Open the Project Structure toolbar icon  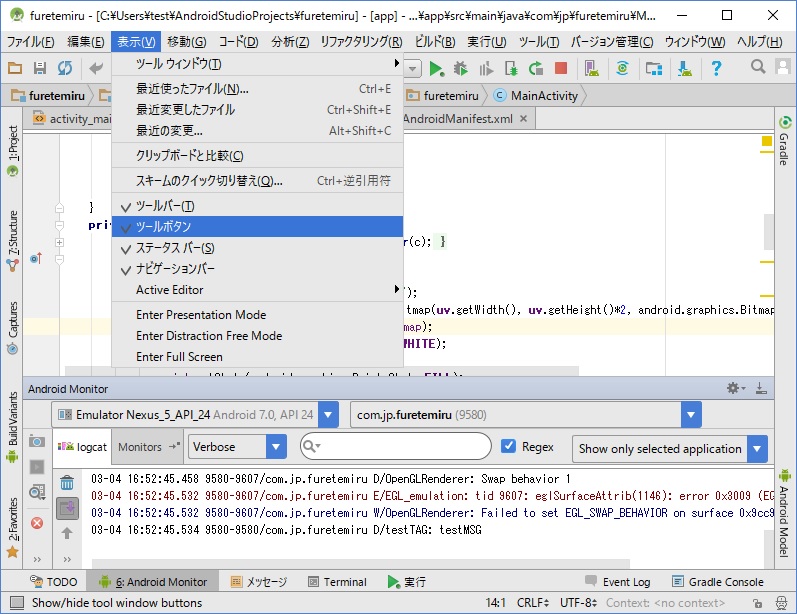[x=654, y=68]
